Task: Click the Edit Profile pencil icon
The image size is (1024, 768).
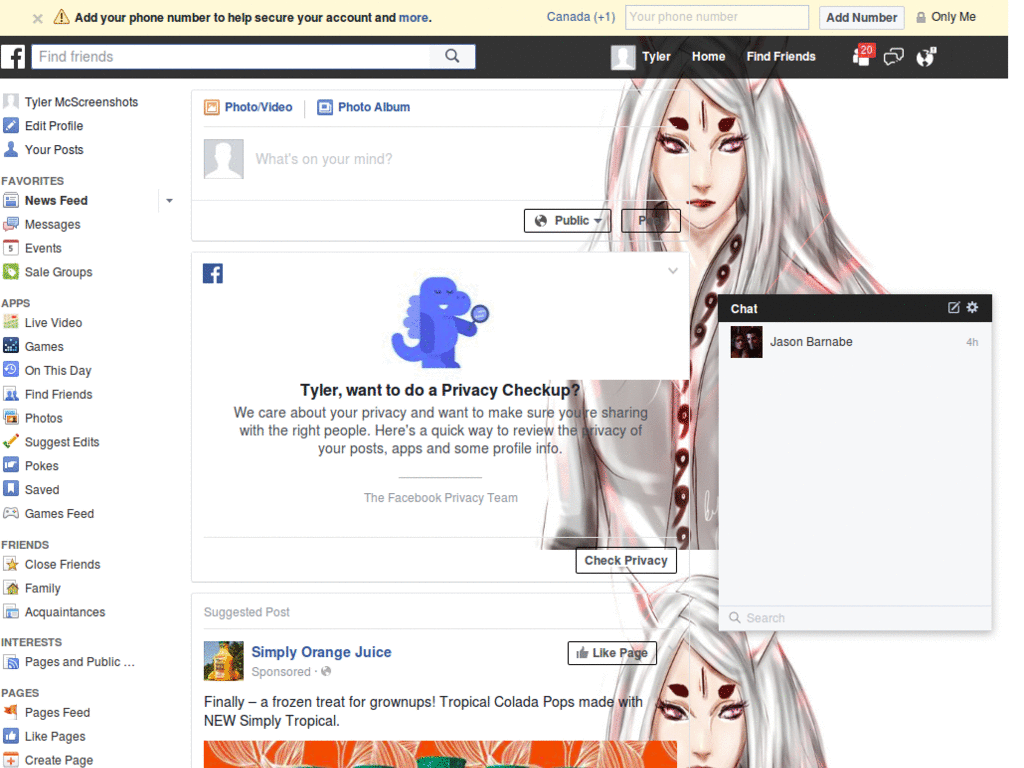Action: 10,125
